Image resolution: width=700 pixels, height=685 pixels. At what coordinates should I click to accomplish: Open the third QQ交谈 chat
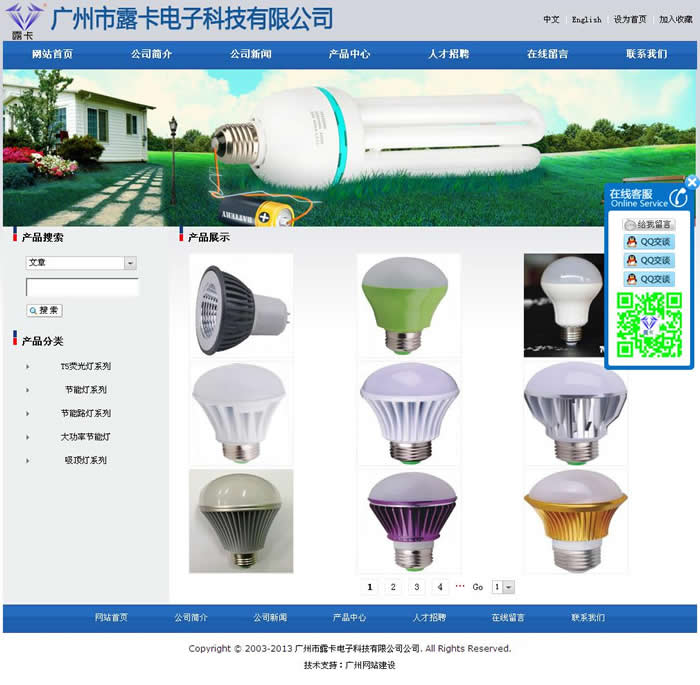tap(649, 279)
